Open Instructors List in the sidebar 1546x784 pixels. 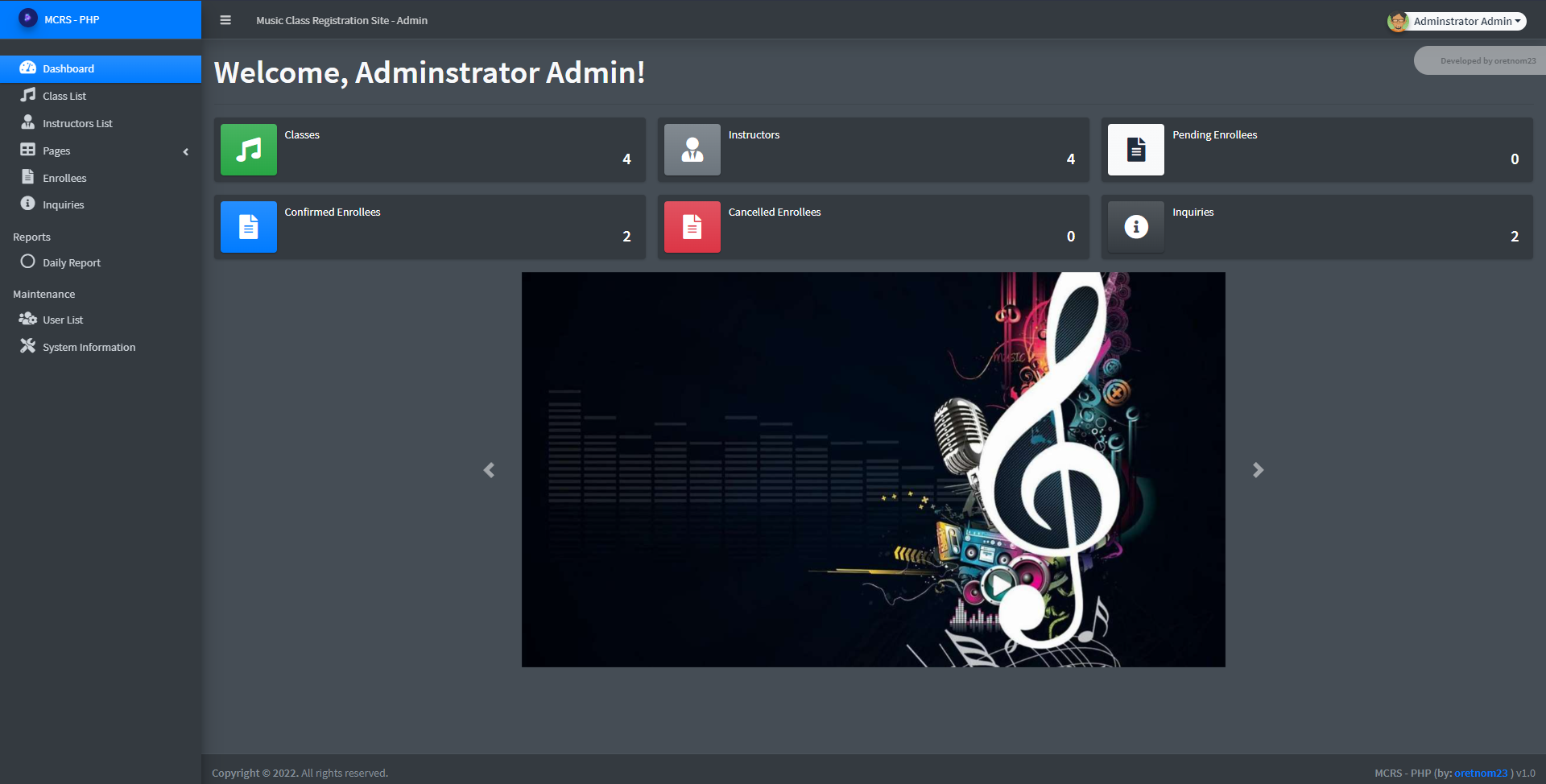101,123
